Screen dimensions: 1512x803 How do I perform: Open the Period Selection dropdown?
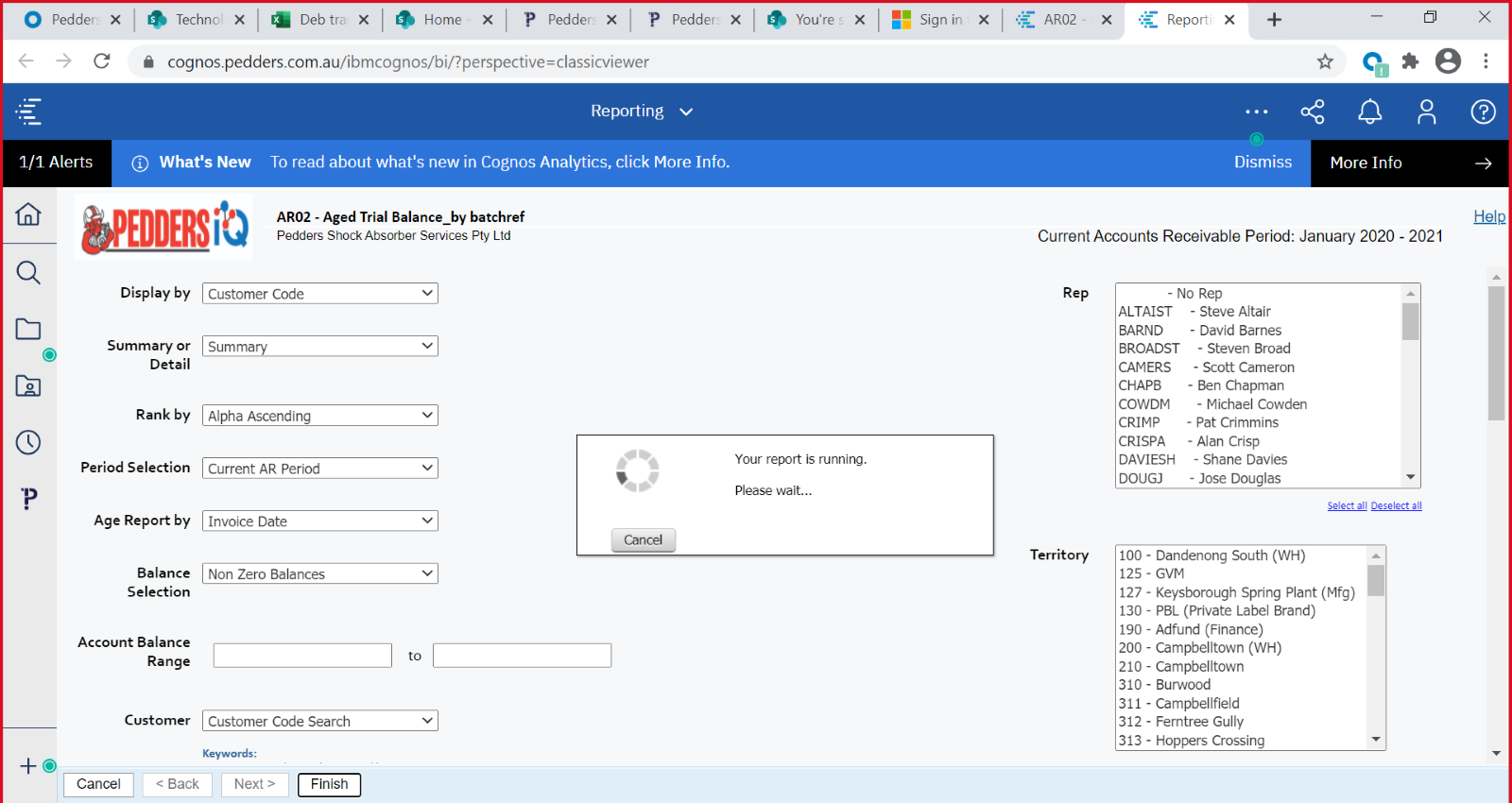click(x=320, y=469)
